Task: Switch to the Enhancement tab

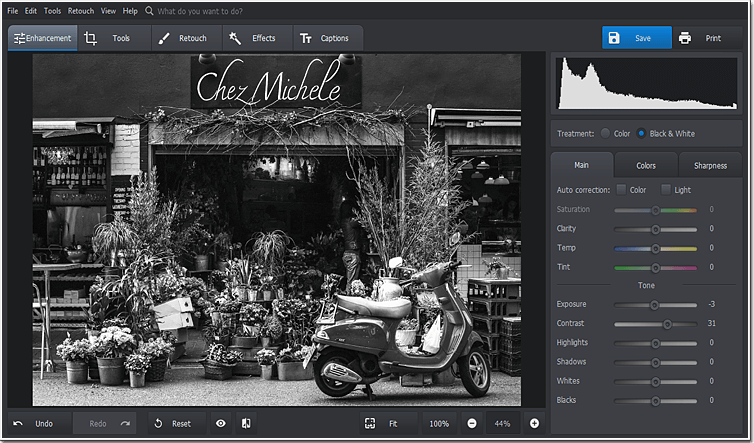Action: point(42,38)
